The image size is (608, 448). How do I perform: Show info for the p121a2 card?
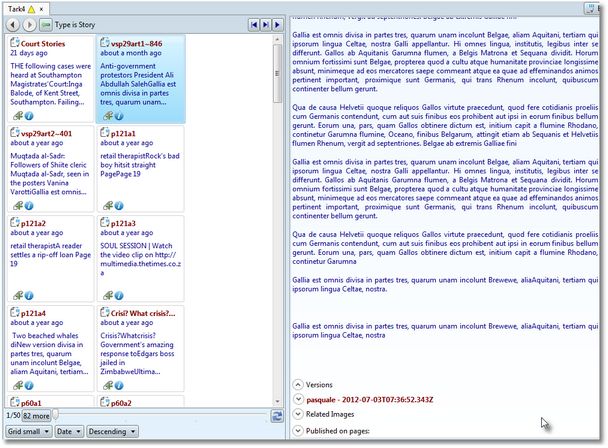pyautogui.click(x=29, y=296)
